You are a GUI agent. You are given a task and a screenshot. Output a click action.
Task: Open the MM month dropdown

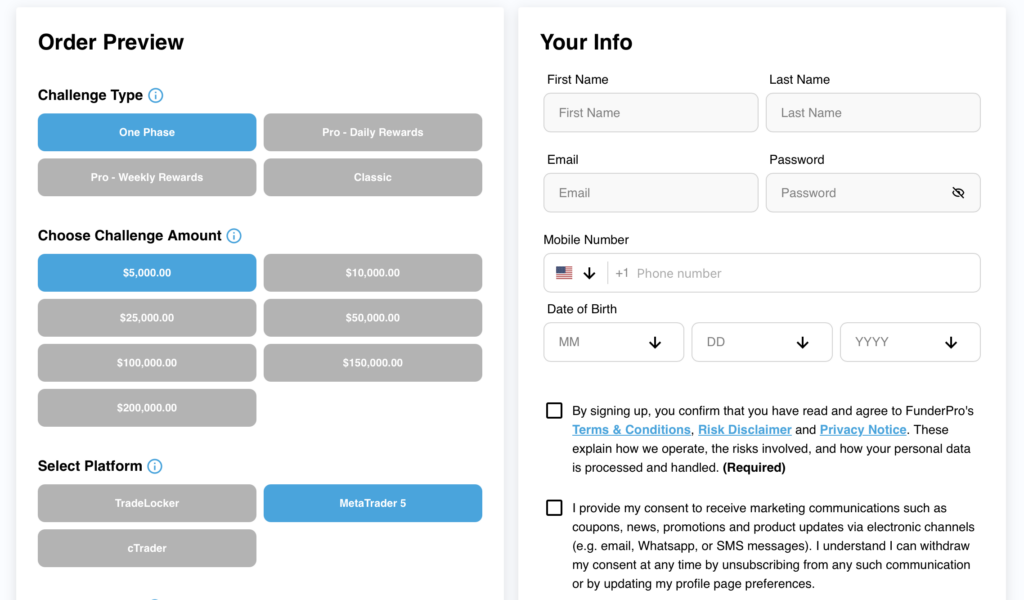pyautogui.click(x=613, y=342)
